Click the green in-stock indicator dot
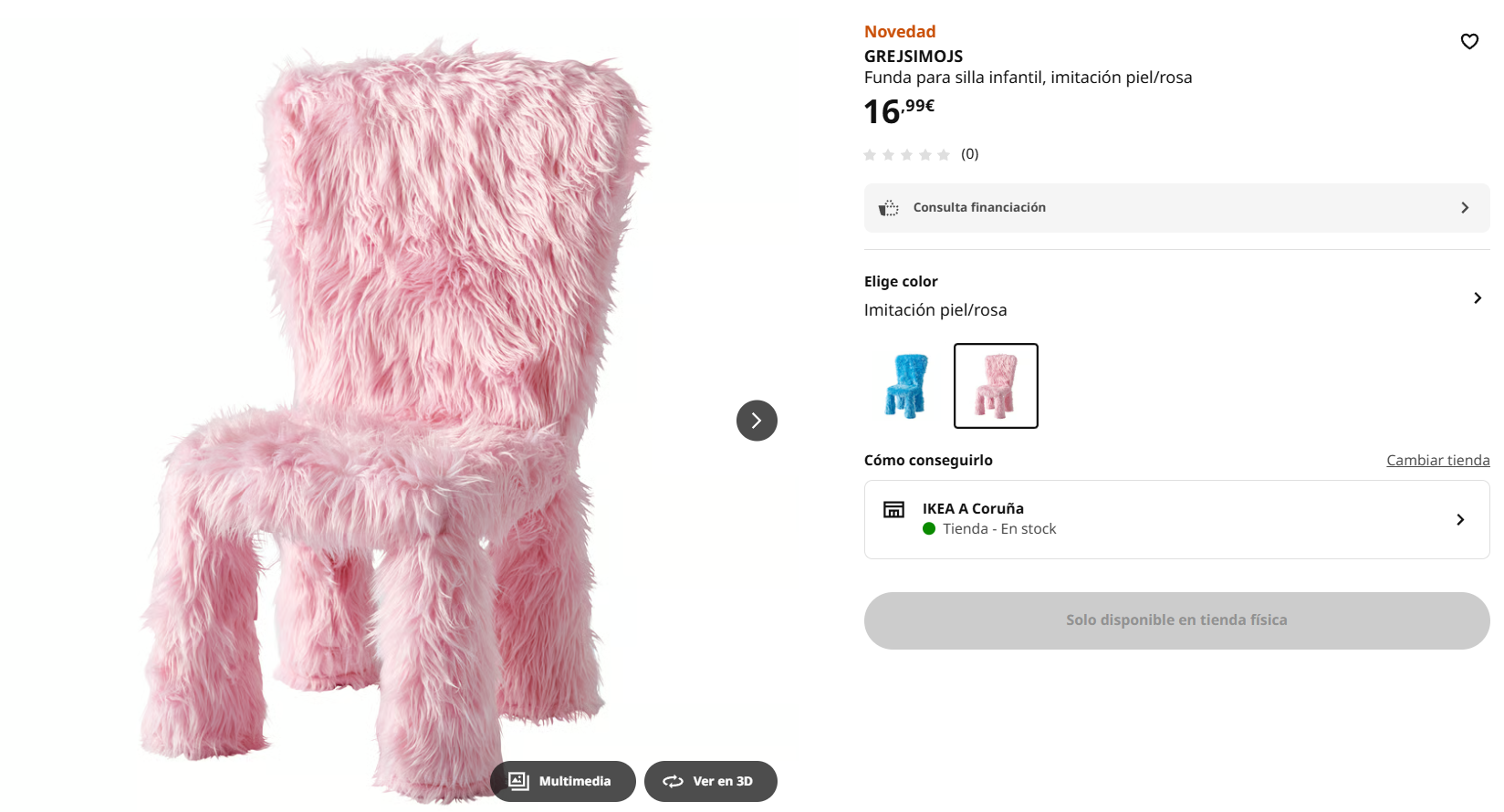This screenshot has height=812, width=1504. click(x=929, y=529)
